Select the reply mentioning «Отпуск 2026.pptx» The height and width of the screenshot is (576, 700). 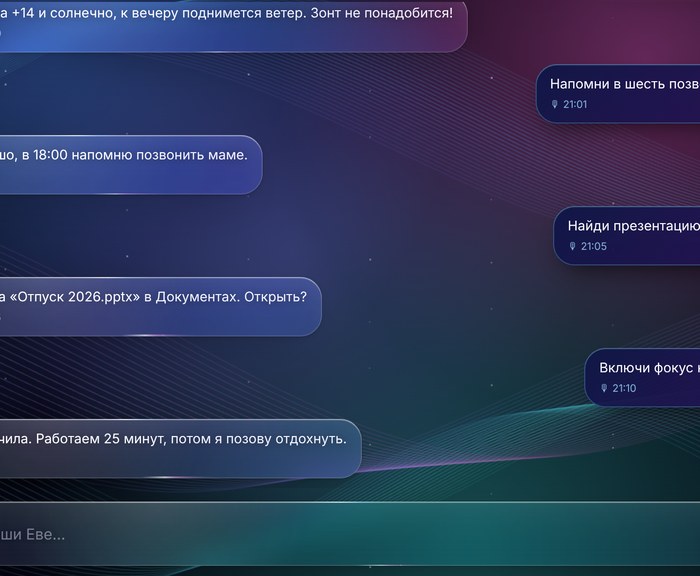pos(160,307)
